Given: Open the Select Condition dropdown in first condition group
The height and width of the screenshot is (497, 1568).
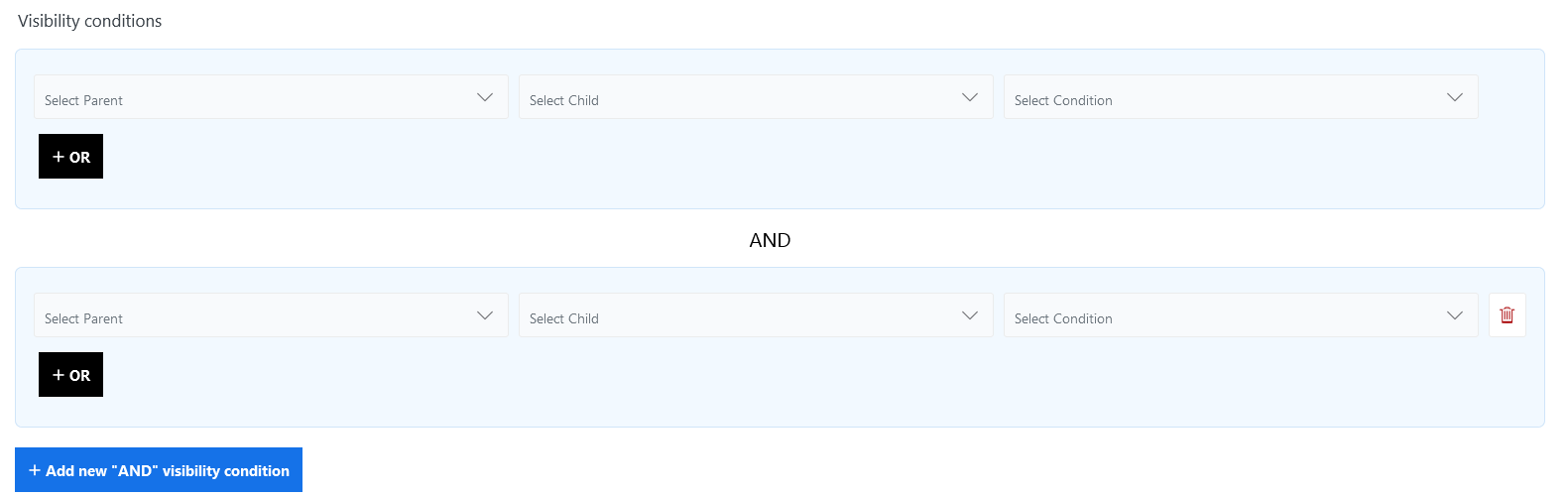Looking at the screenshot, I should pos(1220,97).
